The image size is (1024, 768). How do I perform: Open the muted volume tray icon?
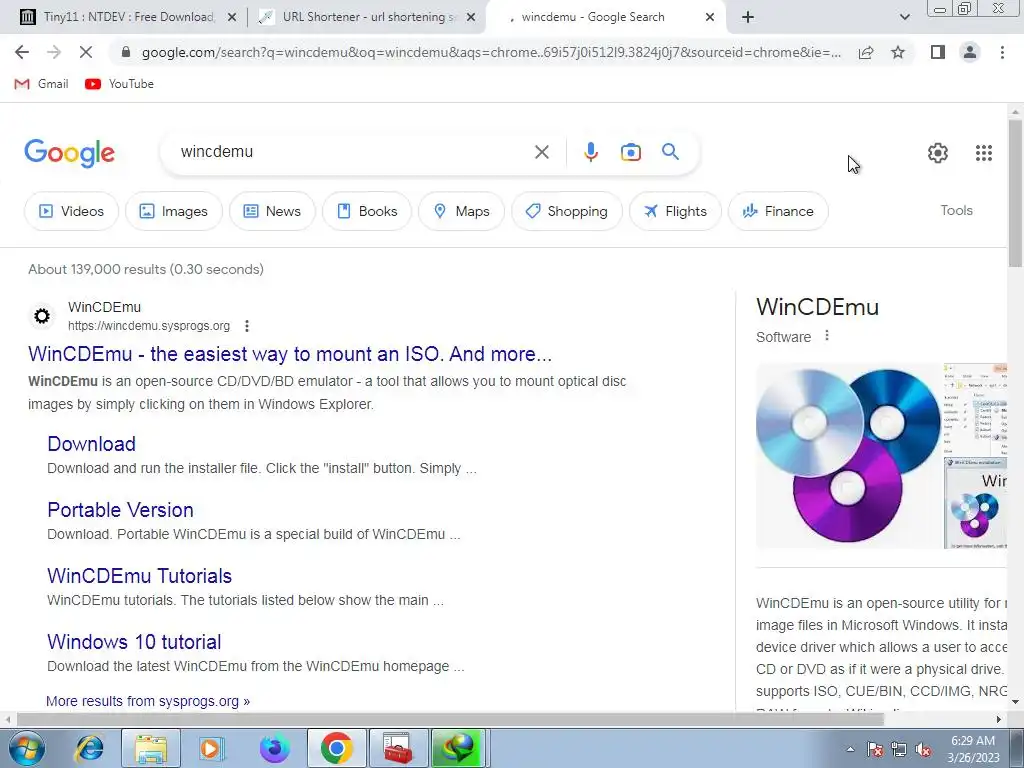pos(923,750)
